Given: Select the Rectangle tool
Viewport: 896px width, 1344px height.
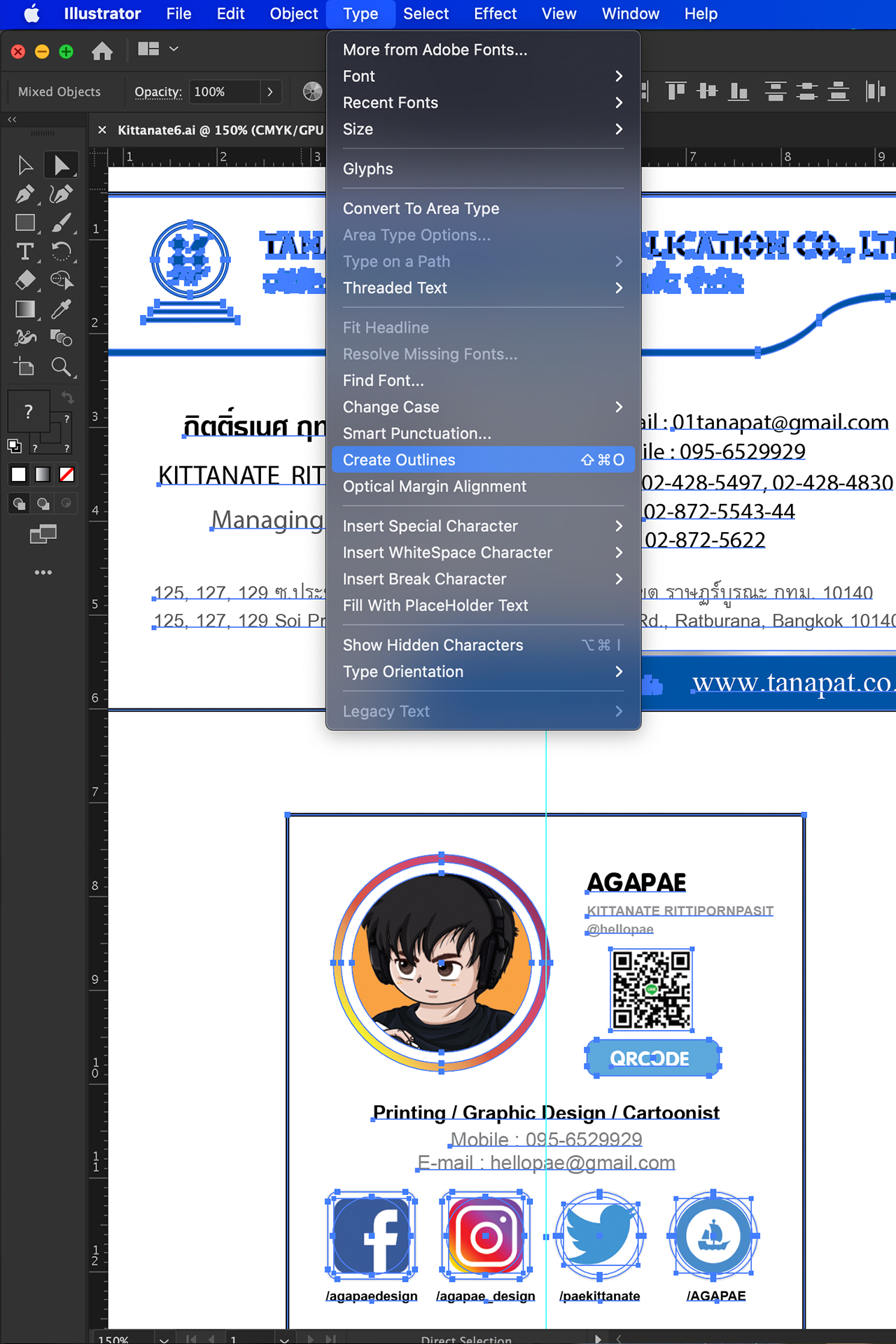Looking at the screenshot, I should pyautogui.click(x=25, y=223).
